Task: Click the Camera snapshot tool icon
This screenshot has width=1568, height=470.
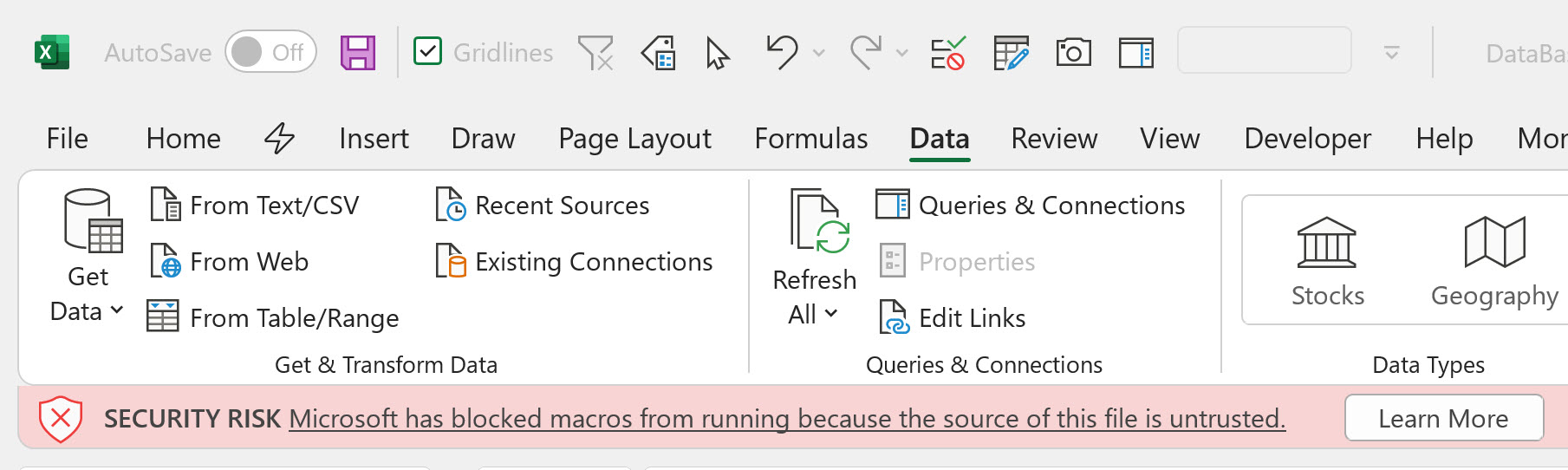Action: [1073, 53]
